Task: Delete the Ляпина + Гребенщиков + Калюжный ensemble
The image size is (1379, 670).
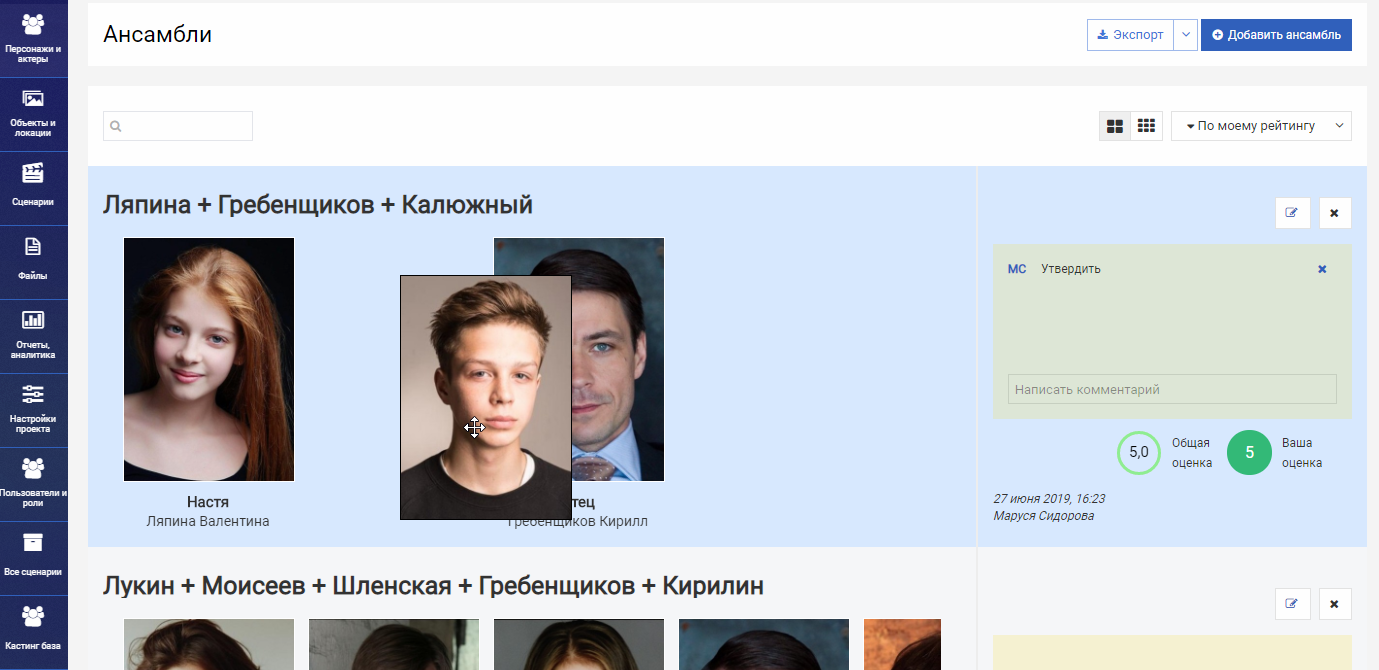Action: coord(1334,213)
